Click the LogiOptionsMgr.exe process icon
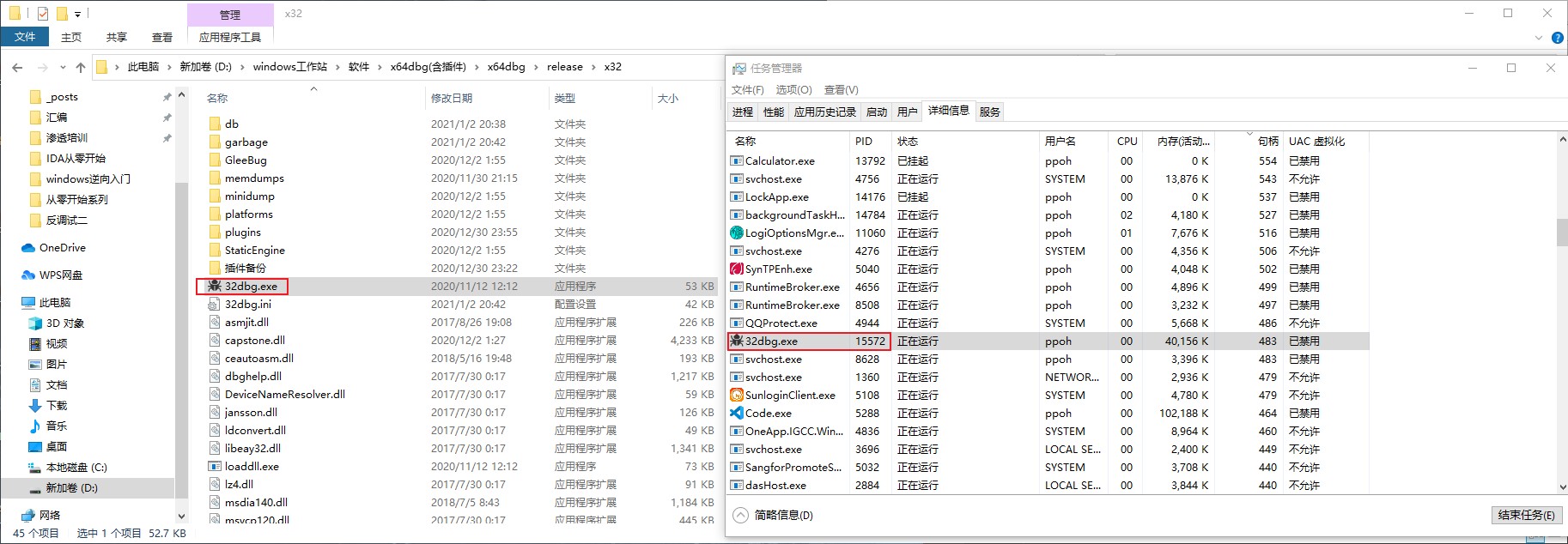 tap(736, 233)
